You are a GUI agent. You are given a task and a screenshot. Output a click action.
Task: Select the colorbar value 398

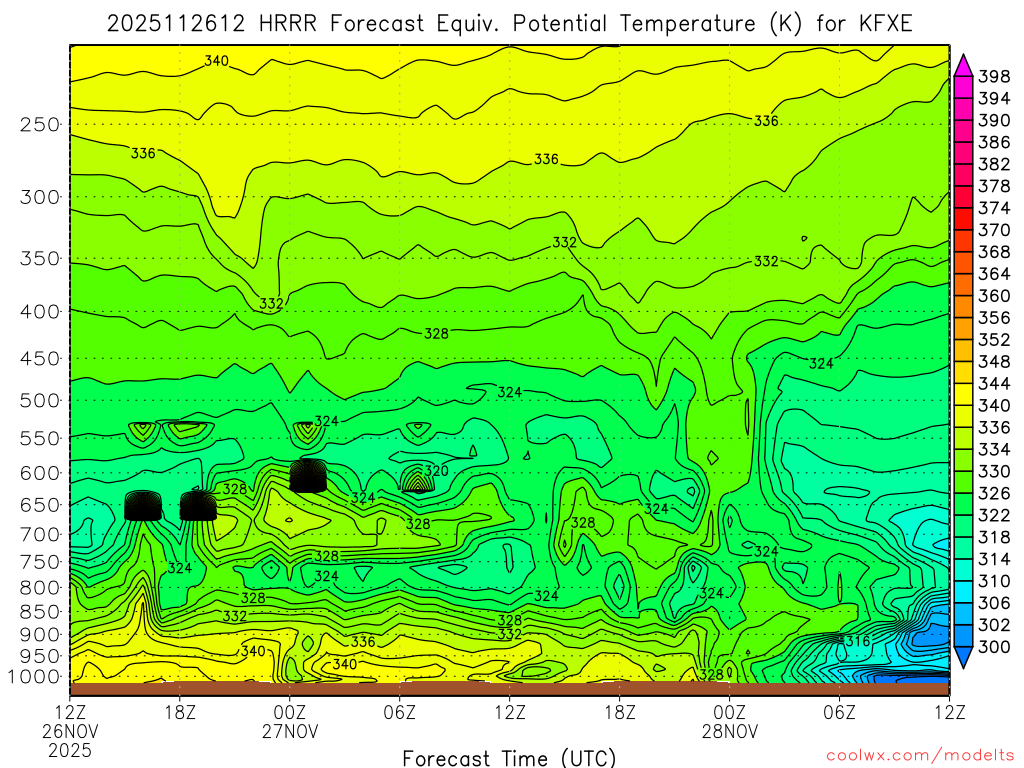tap(994, 77)
